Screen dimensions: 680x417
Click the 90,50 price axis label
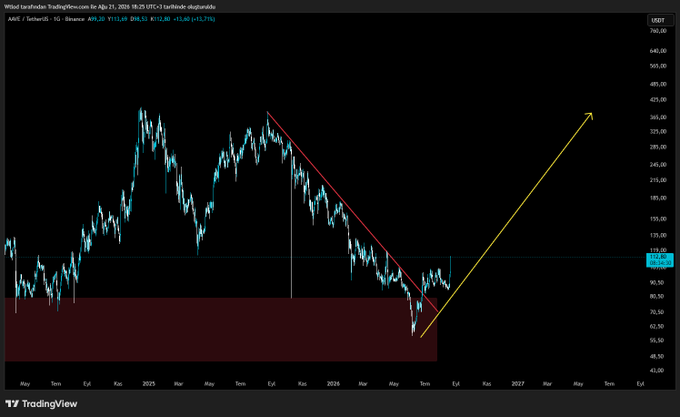point(657,282)
